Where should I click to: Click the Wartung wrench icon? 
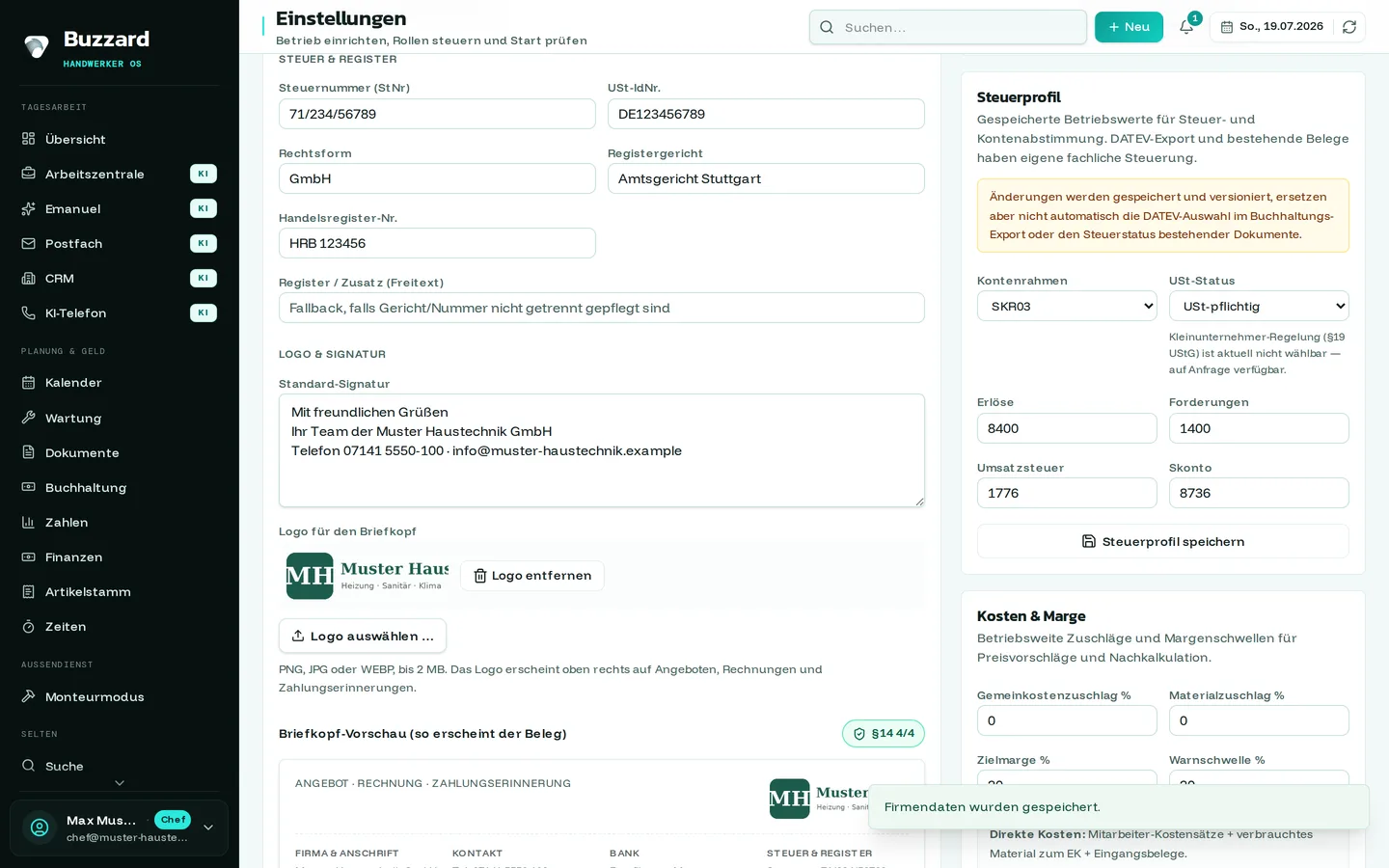[x=29, y=418]
